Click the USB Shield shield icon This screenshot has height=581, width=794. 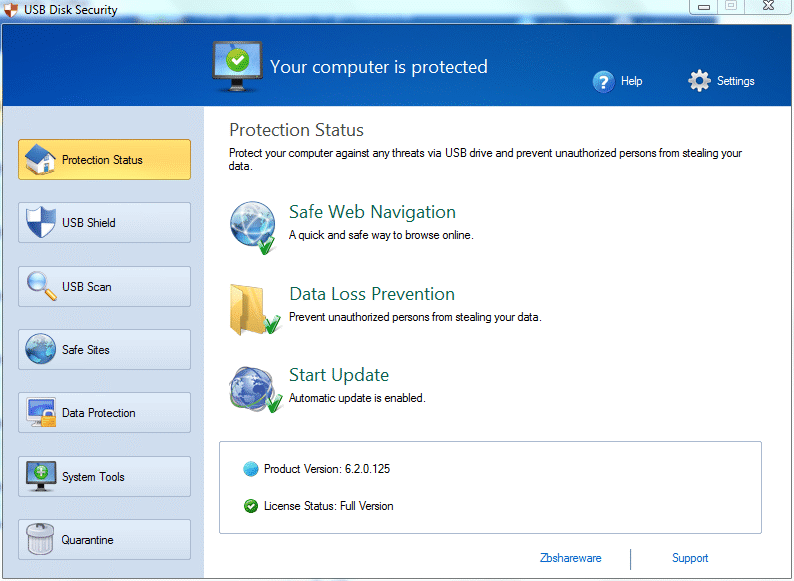41,222
